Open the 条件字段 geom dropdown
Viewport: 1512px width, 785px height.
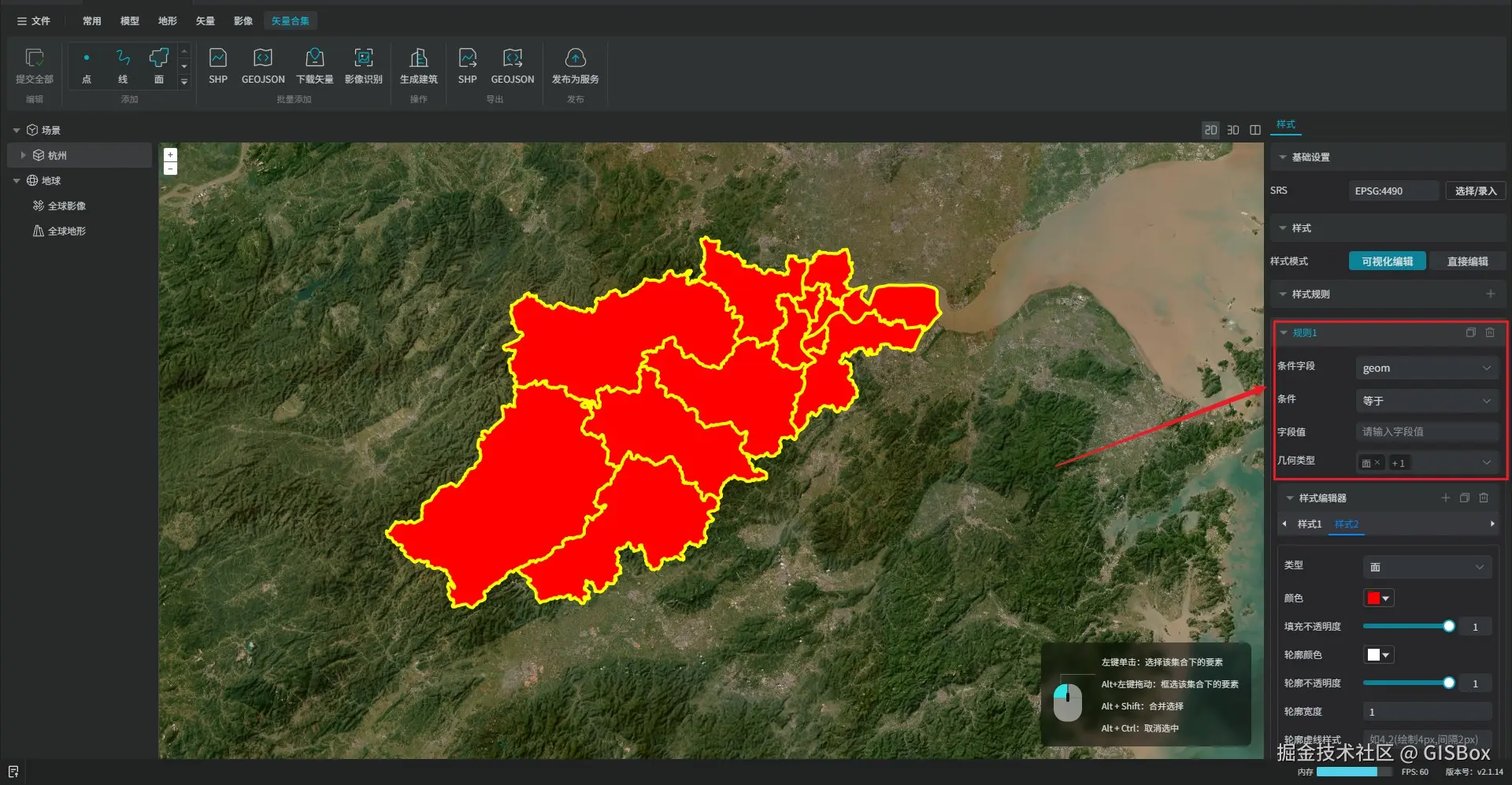coord(1427,368)
